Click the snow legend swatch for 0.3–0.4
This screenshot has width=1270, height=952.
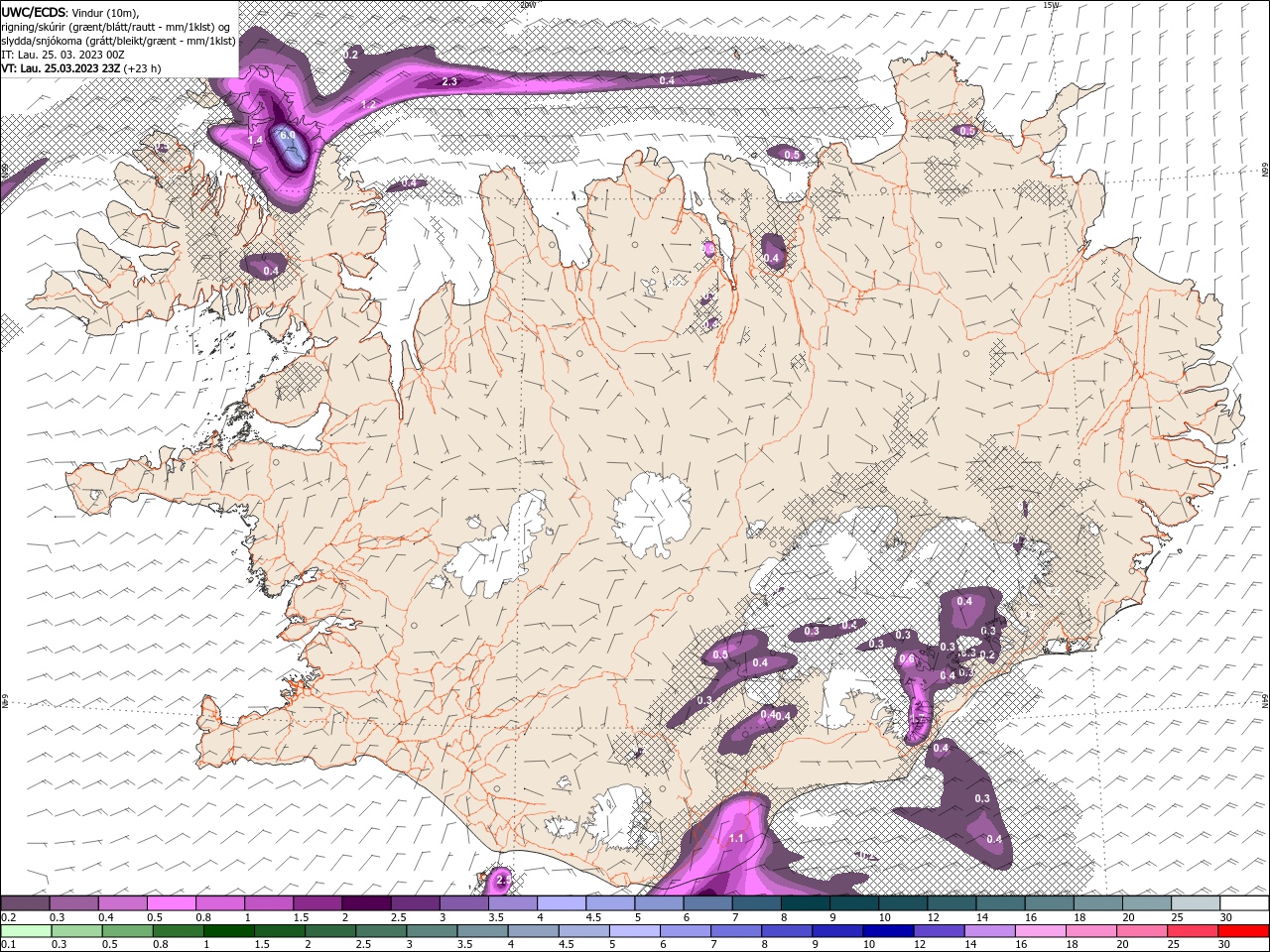coord(73,903)
